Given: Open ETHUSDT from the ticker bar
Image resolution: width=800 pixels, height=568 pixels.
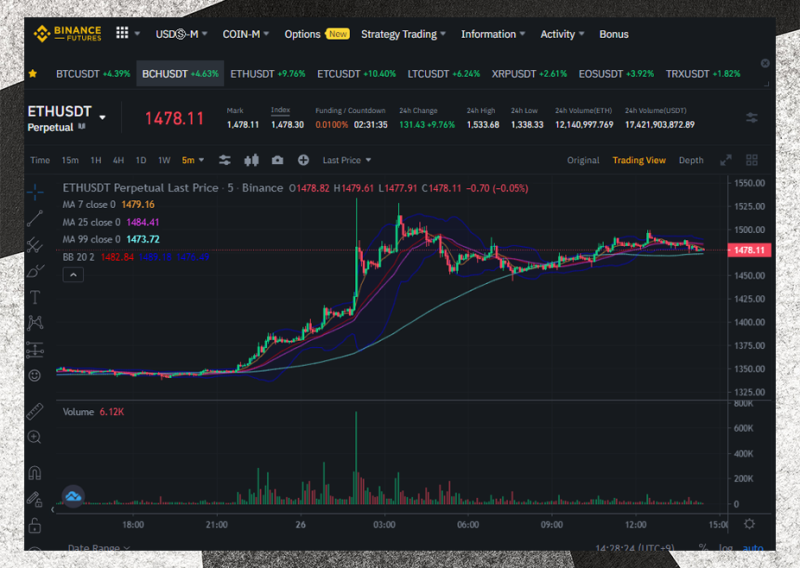Looking at the screenshot, I should [268, 74].
